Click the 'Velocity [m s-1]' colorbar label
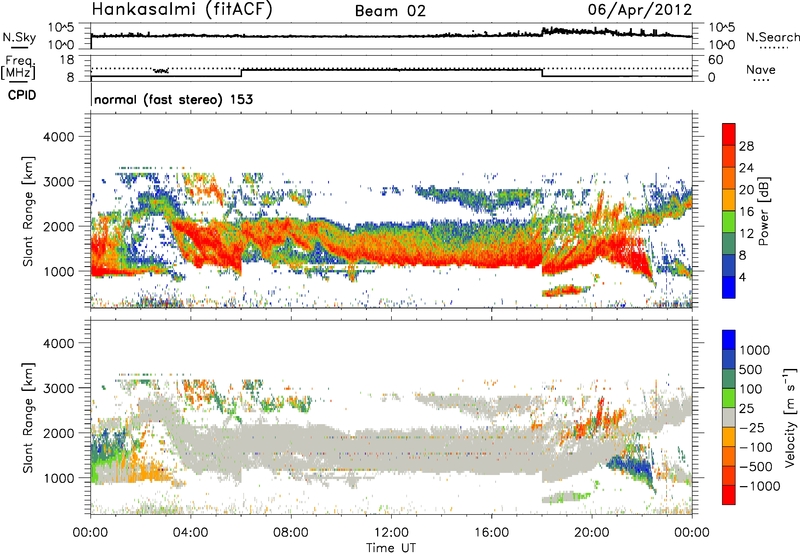800x554 pixels. [x=790, y=417]
